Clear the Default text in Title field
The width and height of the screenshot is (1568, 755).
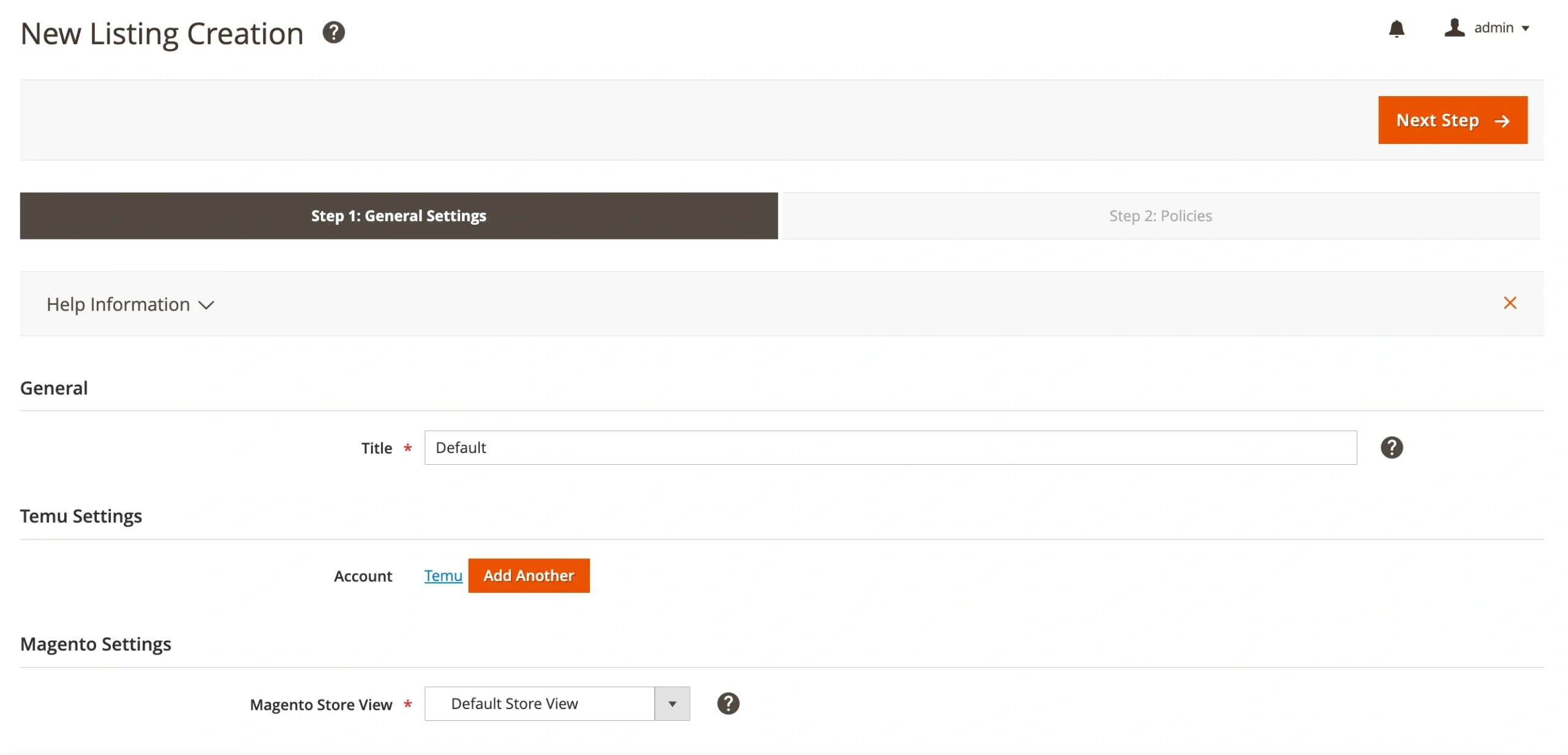click(x=461, y=448)
